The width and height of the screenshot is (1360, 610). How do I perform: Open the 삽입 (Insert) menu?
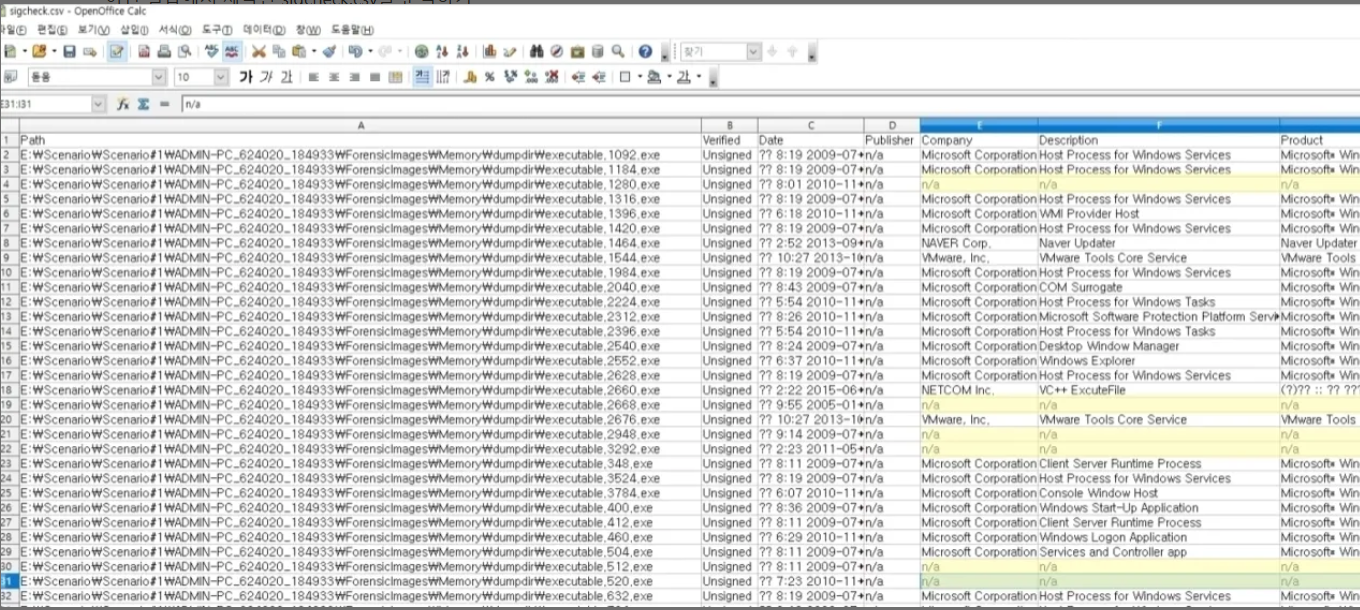134,30
